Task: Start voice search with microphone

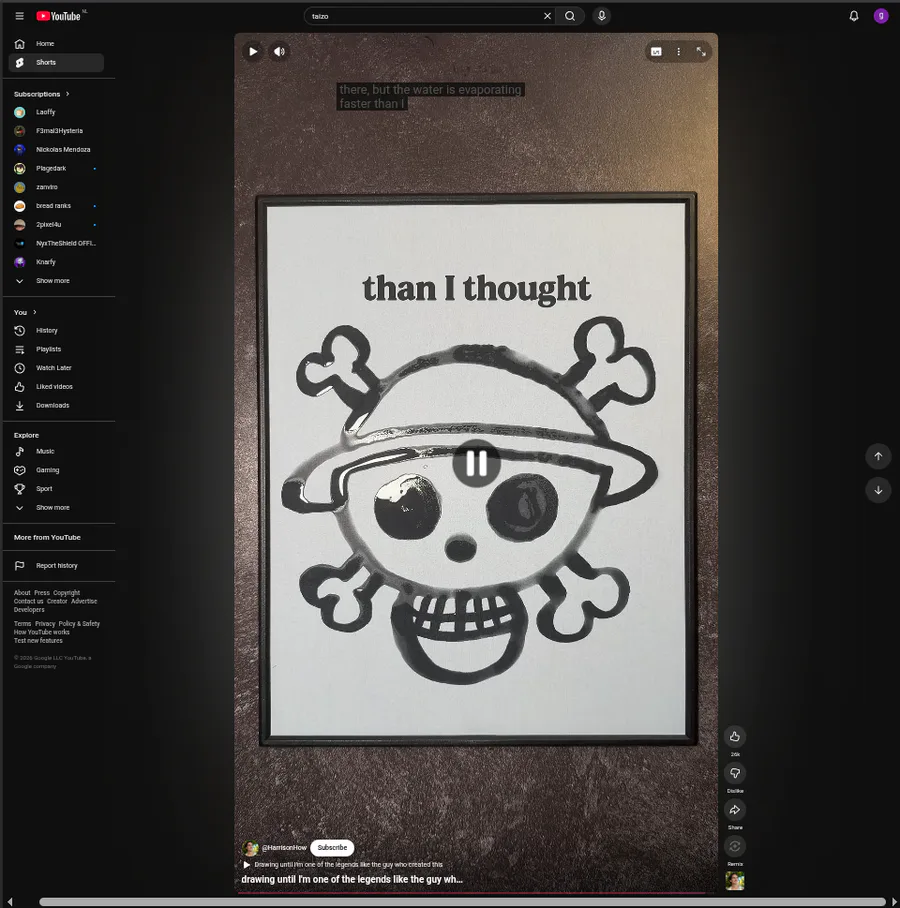Action: click(602, 16)
